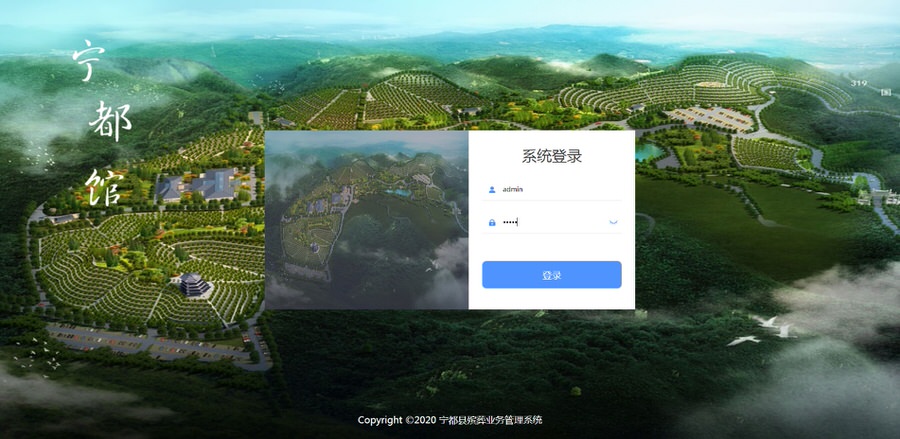The width and height of the screenshot is (900, 439).
Task: Click the user avatar icon beside admin
Action: point(492,189)
